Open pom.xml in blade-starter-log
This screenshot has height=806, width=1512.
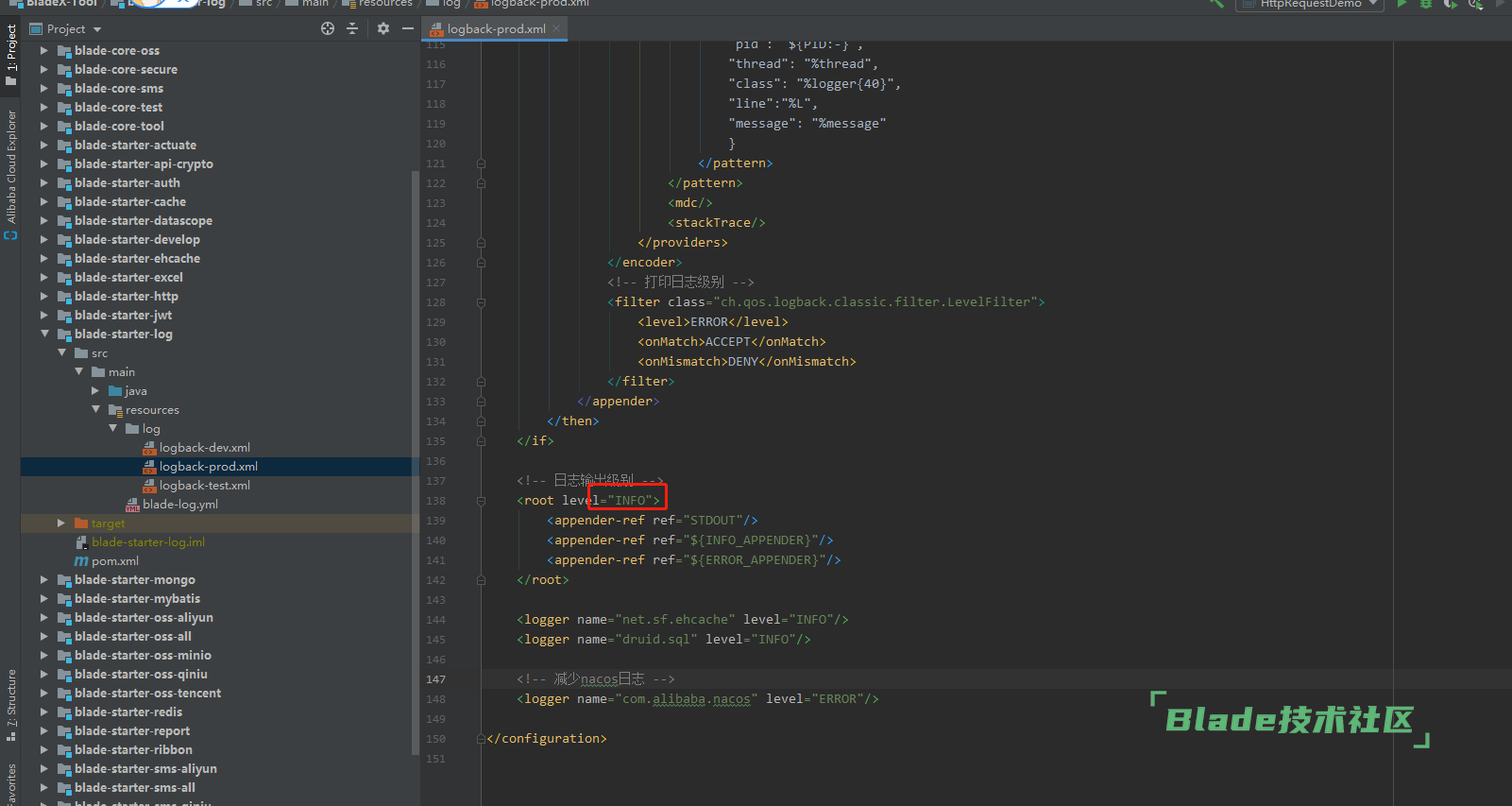point(114,560)
